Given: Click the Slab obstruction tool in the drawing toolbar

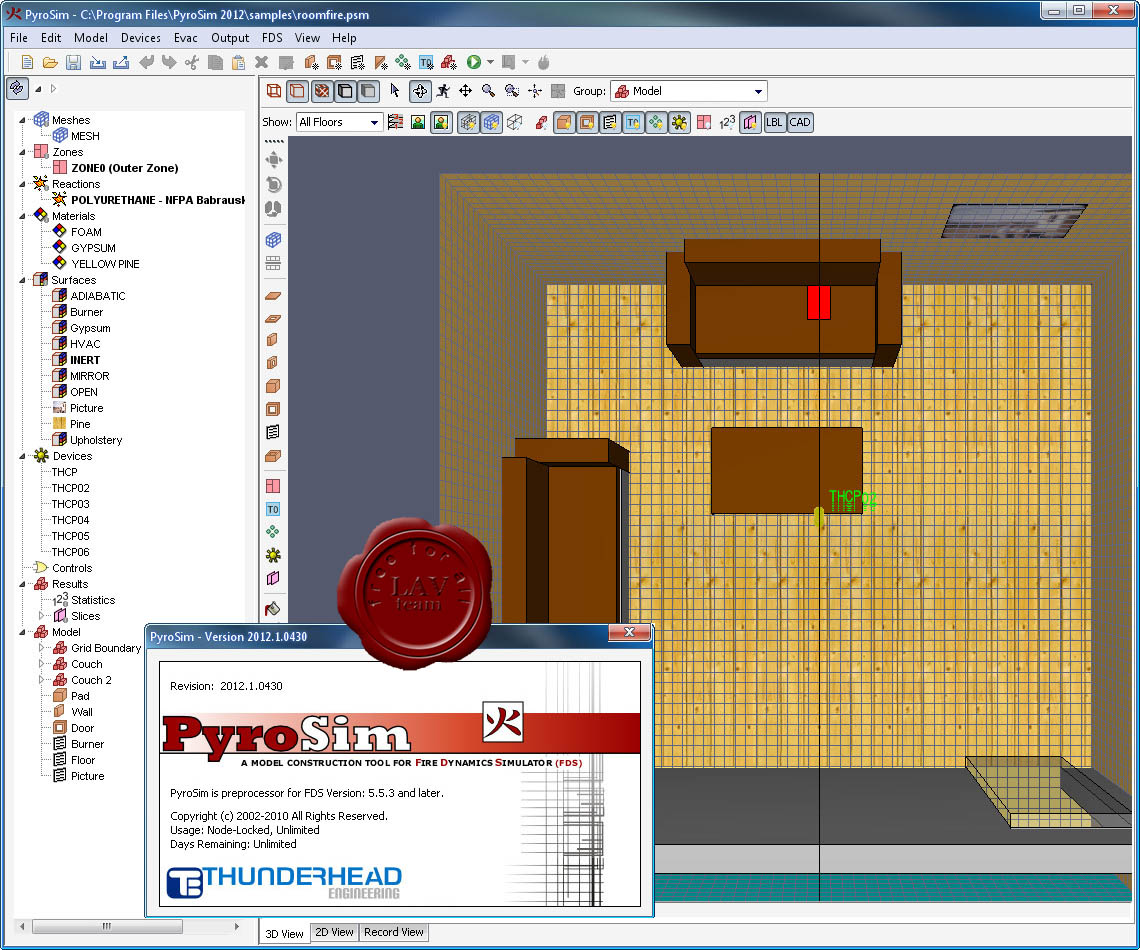Looking at the screenshot, I should (x=273, y=296).
